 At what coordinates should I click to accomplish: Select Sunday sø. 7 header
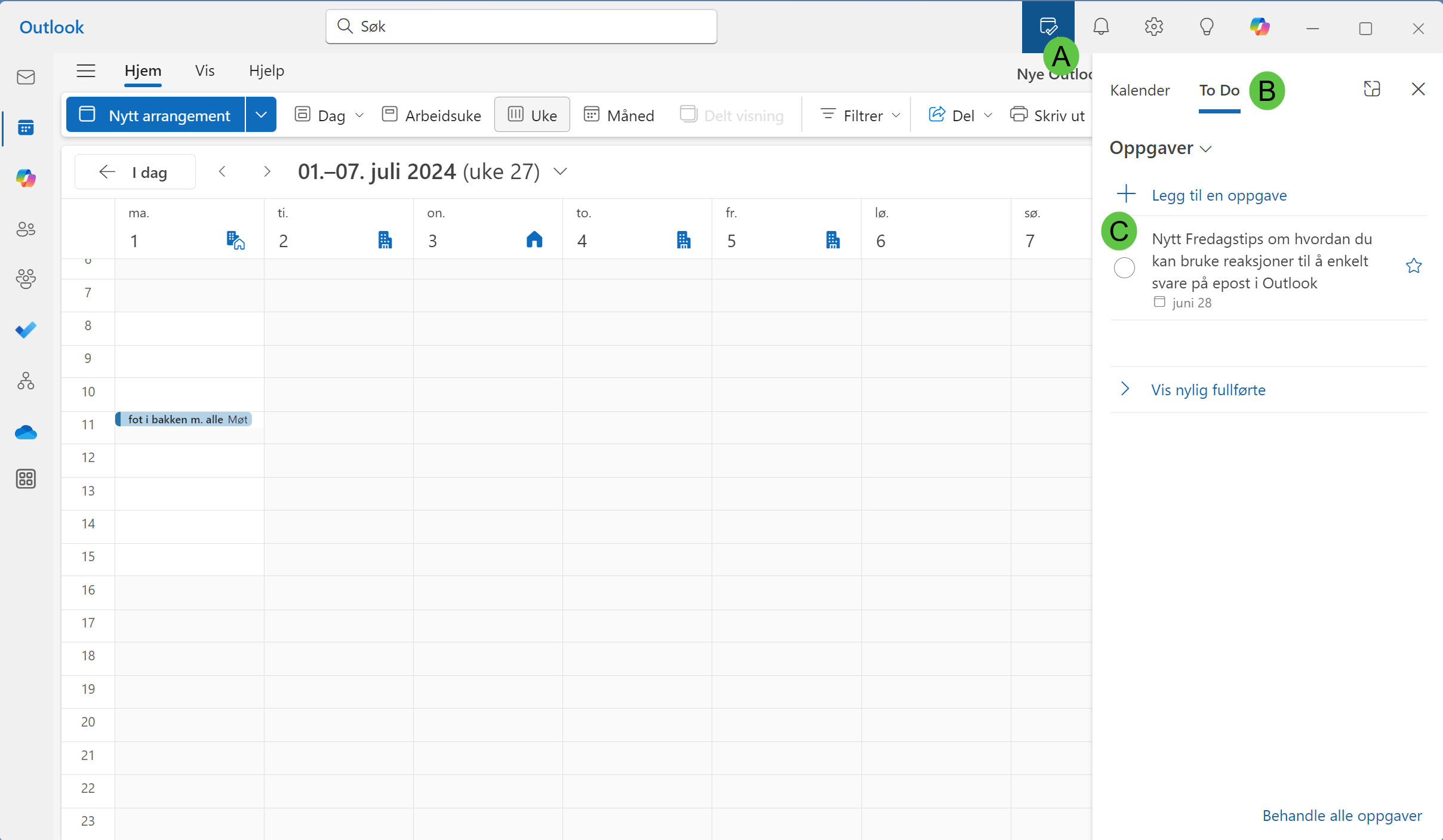[1052, 229]
